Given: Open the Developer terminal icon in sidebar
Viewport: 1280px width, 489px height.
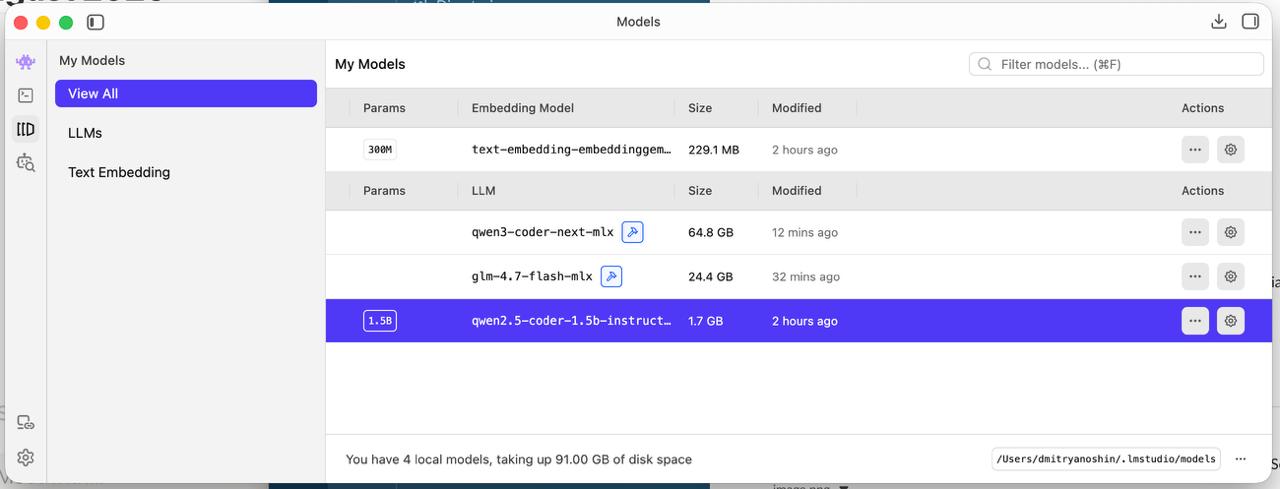Looking at the screenshot, I should [x=26, y=96].
